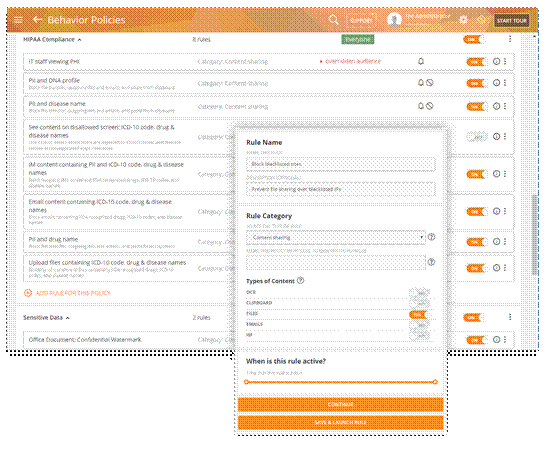
Task: Click Add Rule For This Policy link
Action: pos(67,293)
